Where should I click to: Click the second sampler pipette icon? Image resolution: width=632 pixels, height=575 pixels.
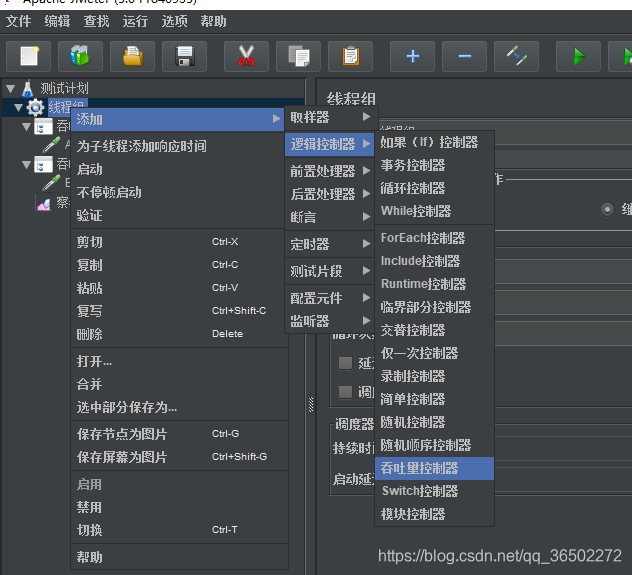(x=52, y=183)
